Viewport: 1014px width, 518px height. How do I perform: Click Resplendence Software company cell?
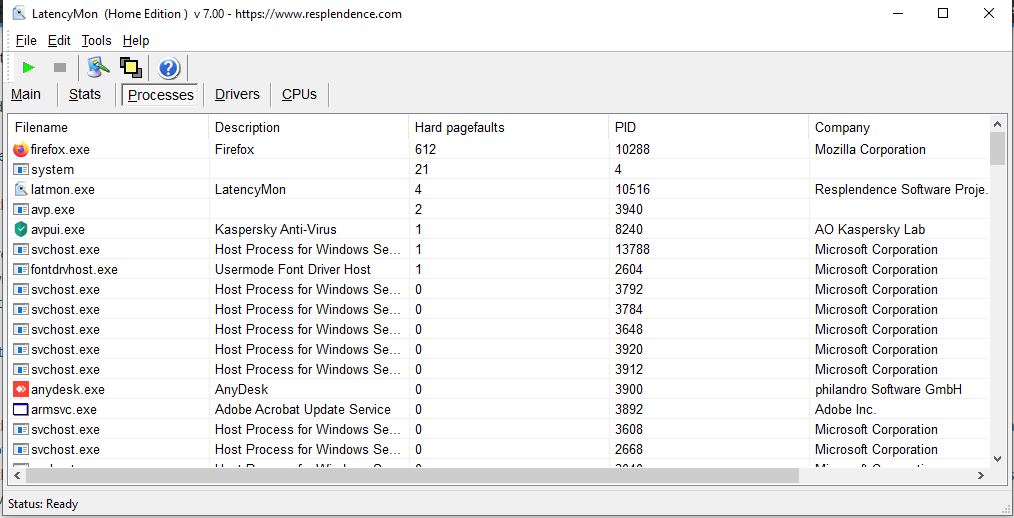[901, 189]
